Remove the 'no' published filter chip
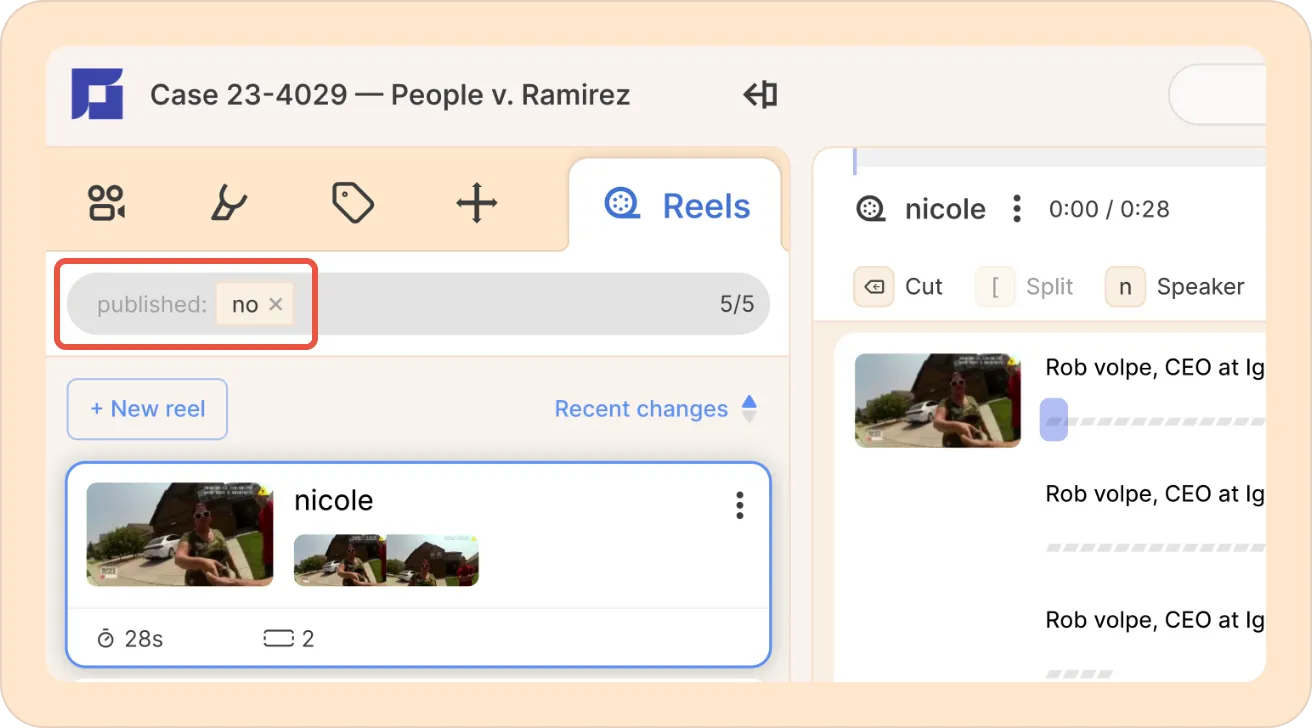The image size is (1312, 728). click(276, 305)
